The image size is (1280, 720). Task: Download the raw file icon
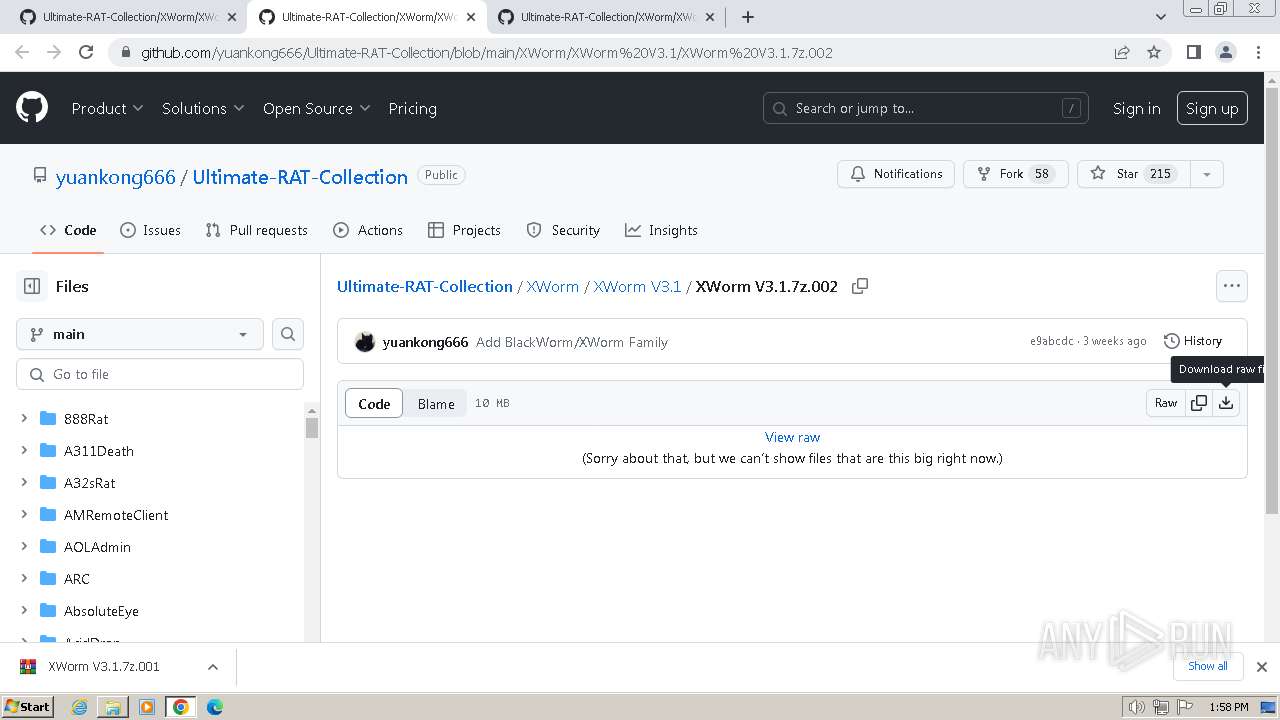click(1226, 403)
